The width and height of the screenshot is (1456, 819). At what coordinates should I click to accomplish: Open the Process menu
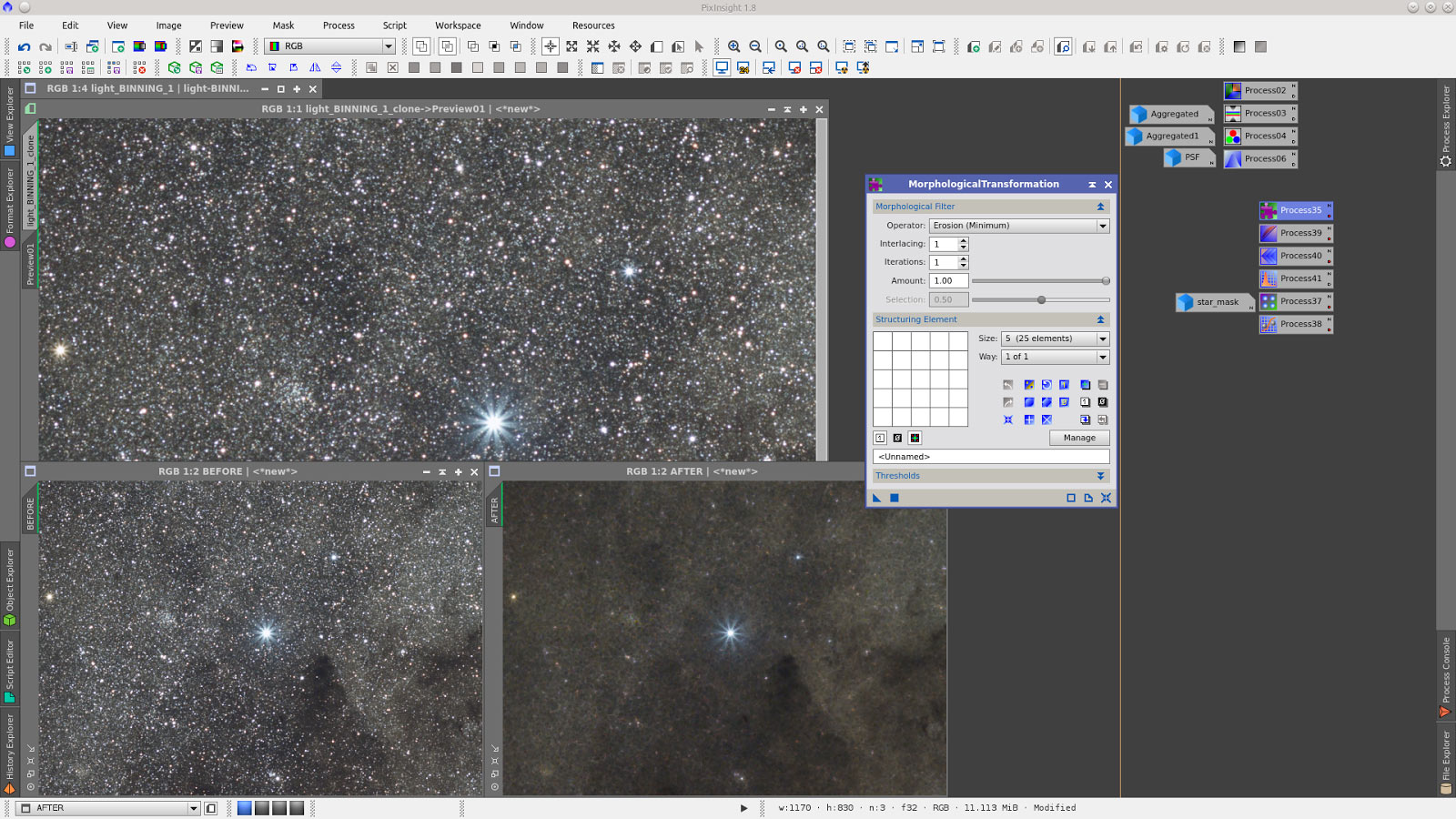339,25
